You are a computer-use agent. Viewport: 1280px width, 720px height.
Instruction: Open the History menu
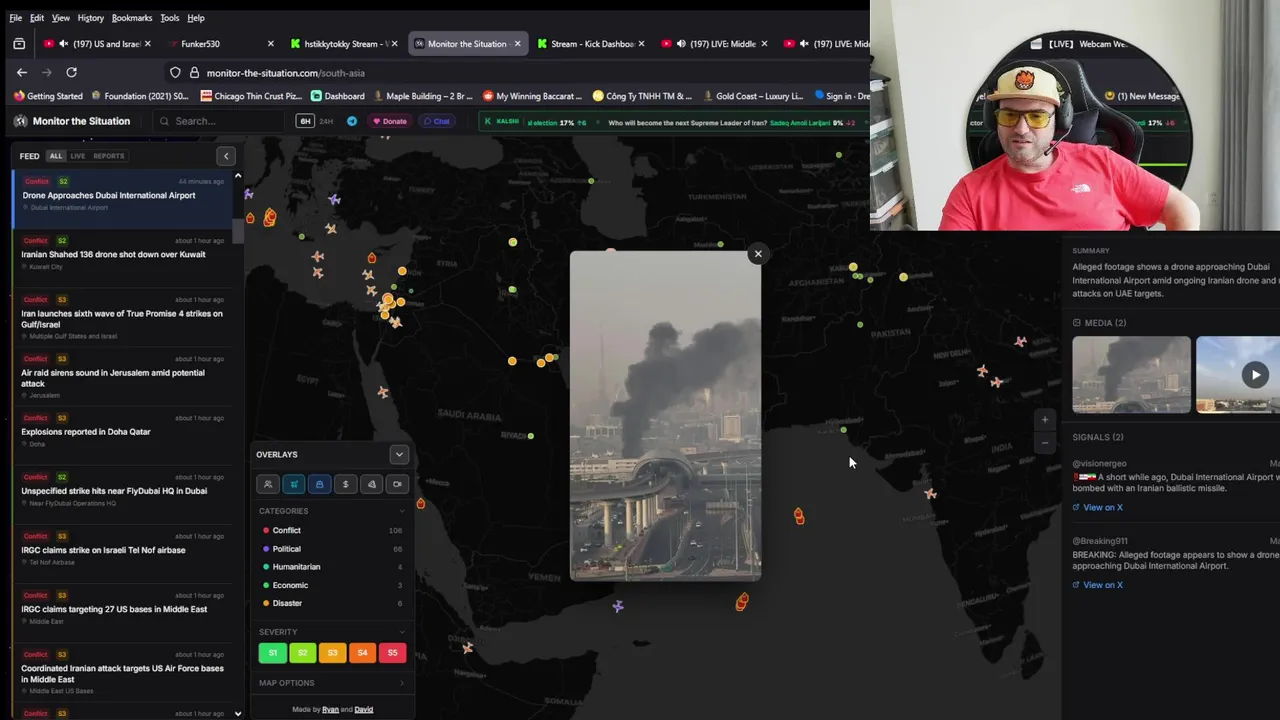[90, 18]
